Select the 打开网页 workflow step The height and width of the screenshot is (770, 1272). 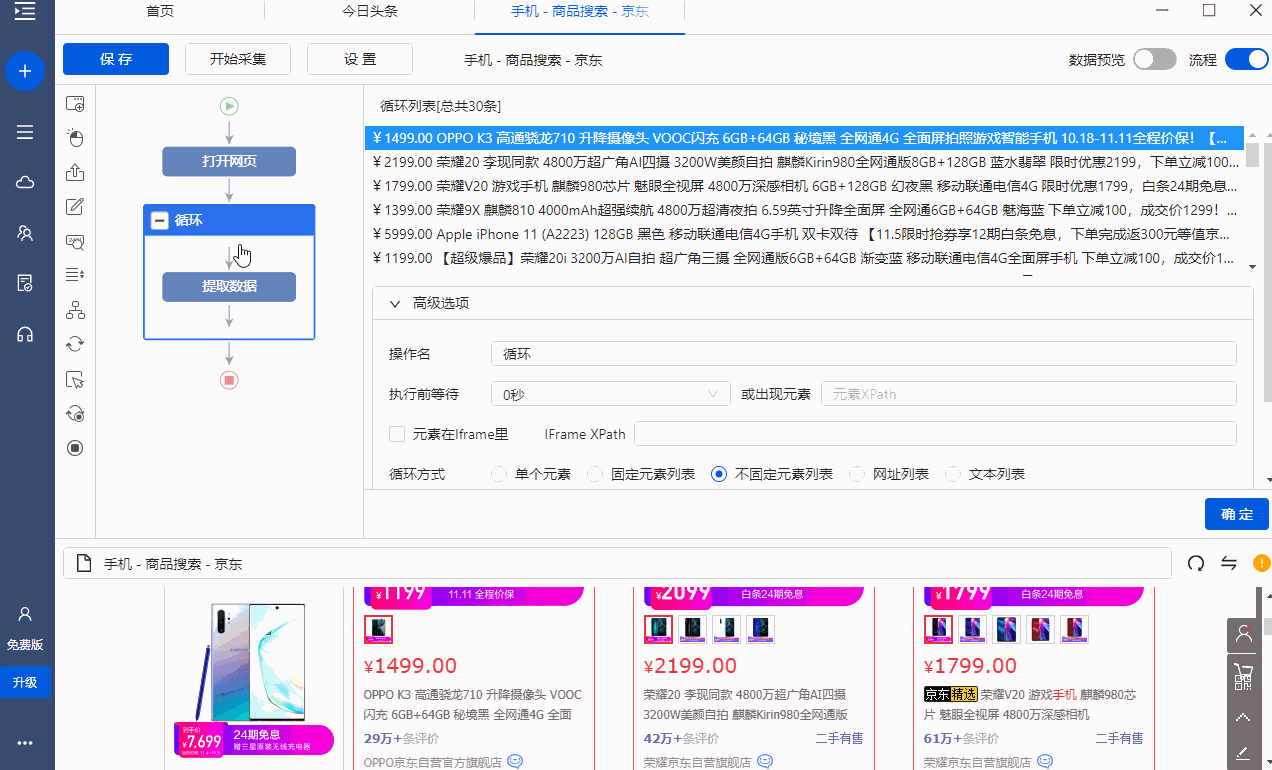point(229,162)
